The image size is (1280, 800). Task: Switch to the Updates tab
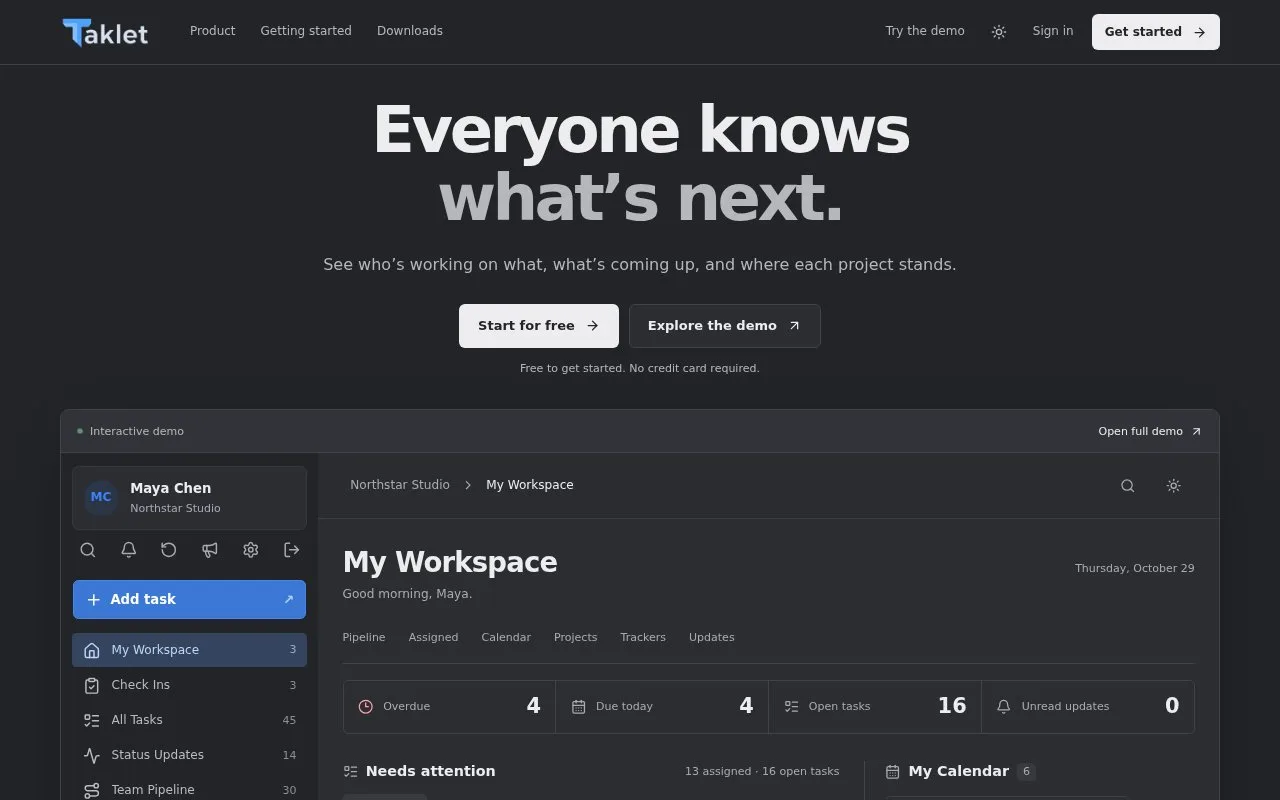click(x=712, y=637)
